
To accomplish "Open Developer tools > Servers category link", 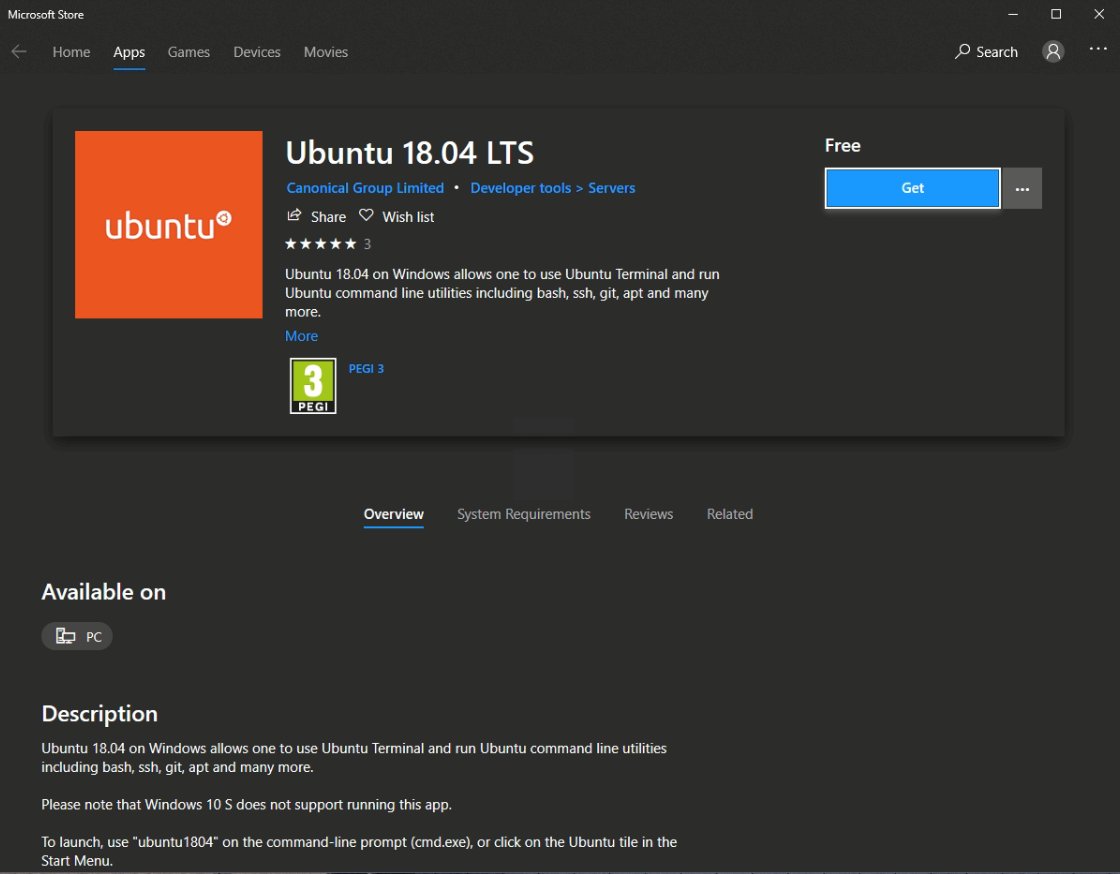I will point(553,188).
